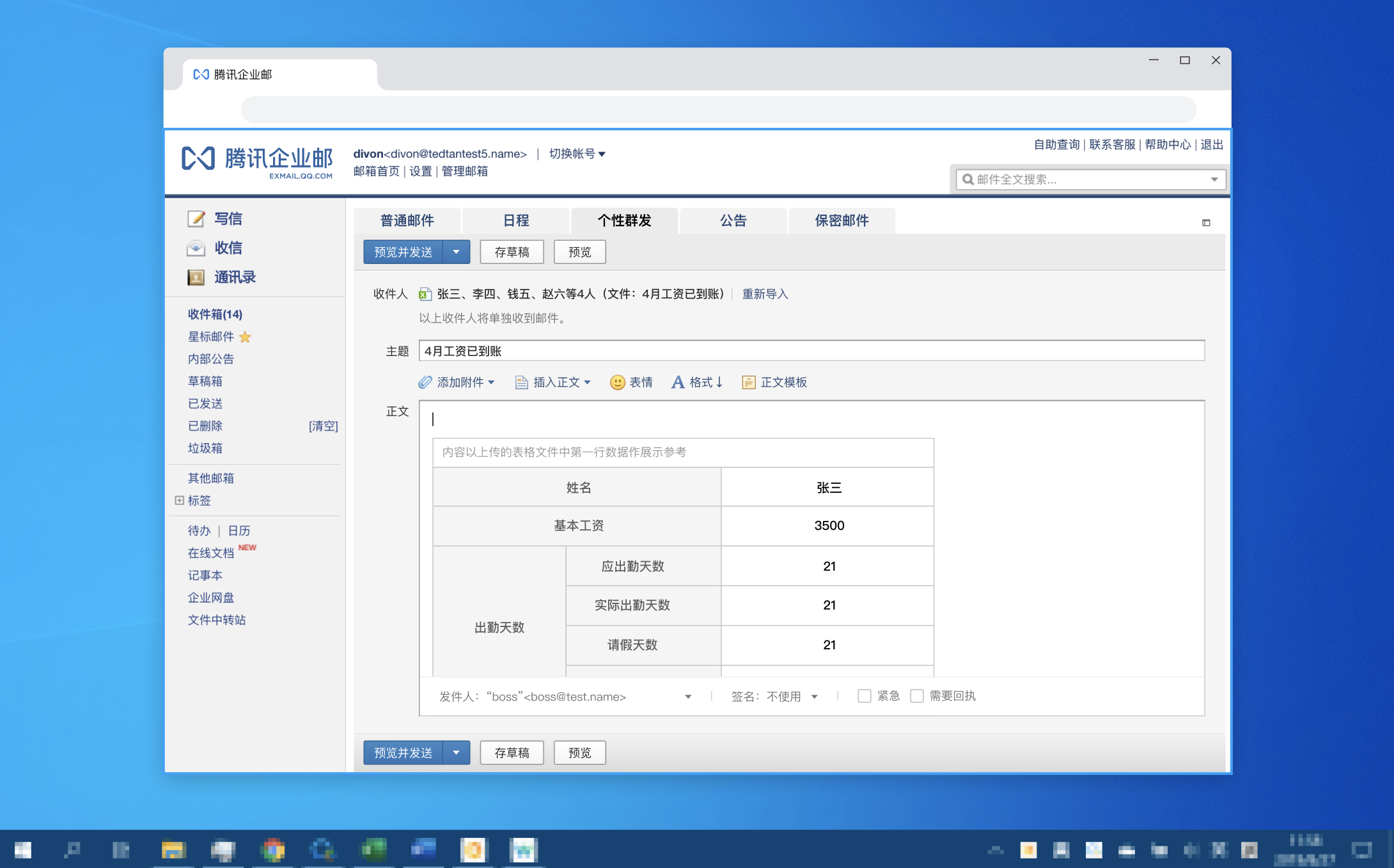Enable the 需要回执 read receipt checkbox
Viewport: 1394px width, 868px height.
(x=917, y=695)
